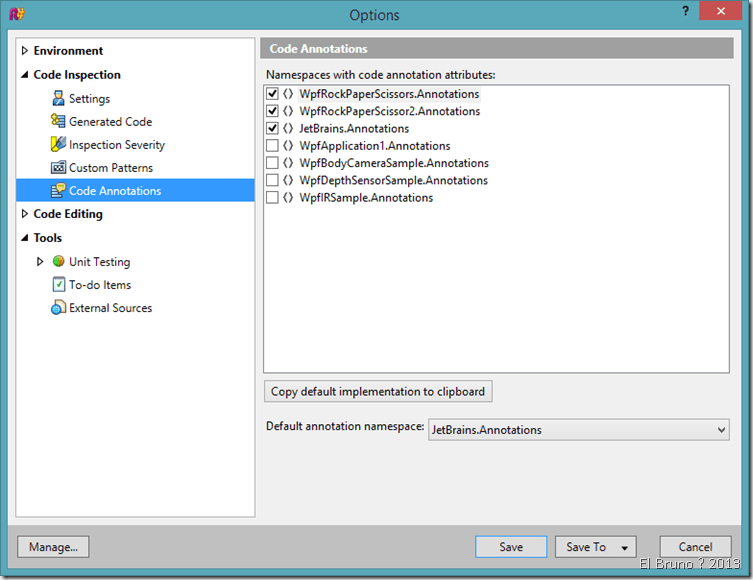Click the ReSharper icon in title bar
Viewport: 753px width, 580px height.
[x=18, y=14]
